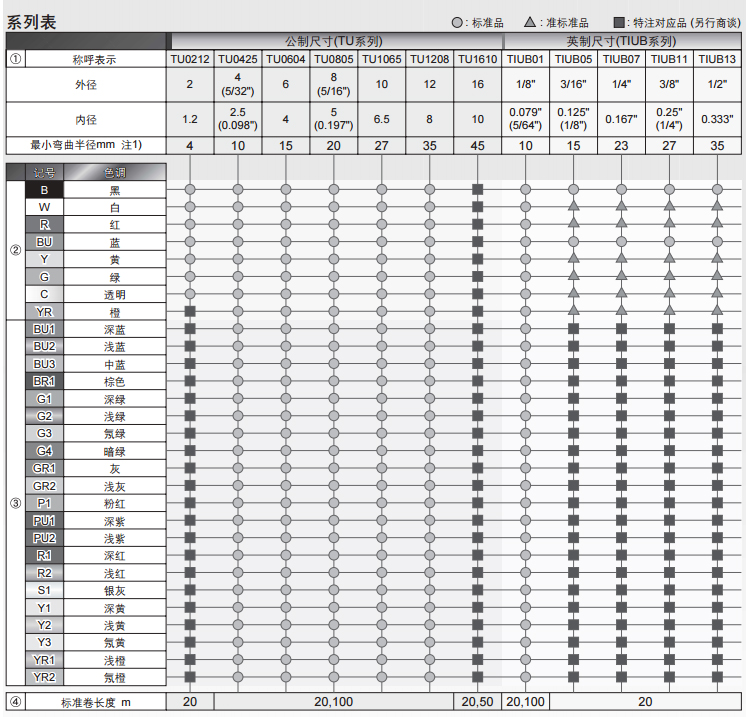750x717 pixels.
Task: Click the 粉红 color name cell
Action: 115,503
